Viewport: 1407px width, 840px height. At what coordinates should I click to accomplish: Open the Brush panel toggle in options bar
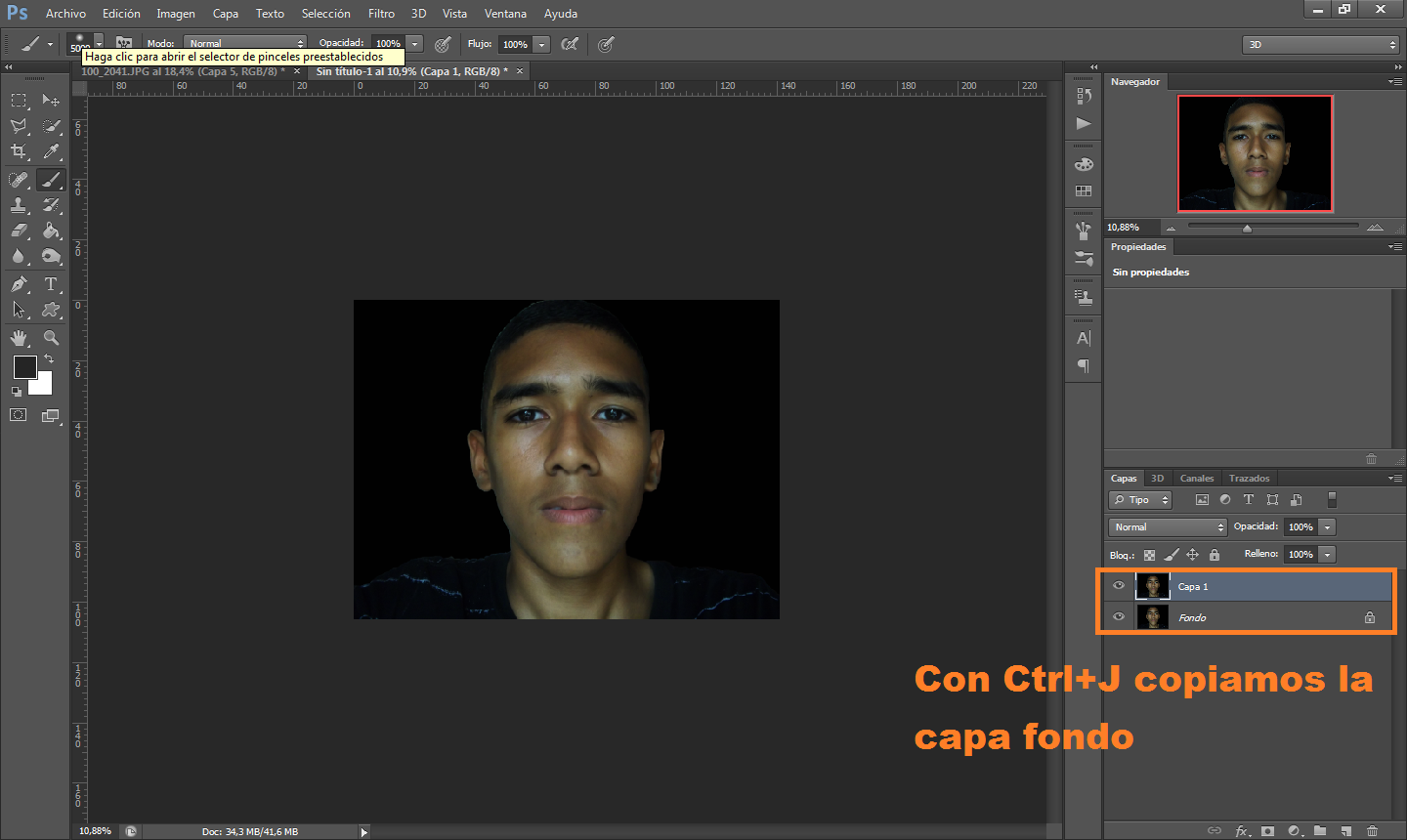(124, 43)
